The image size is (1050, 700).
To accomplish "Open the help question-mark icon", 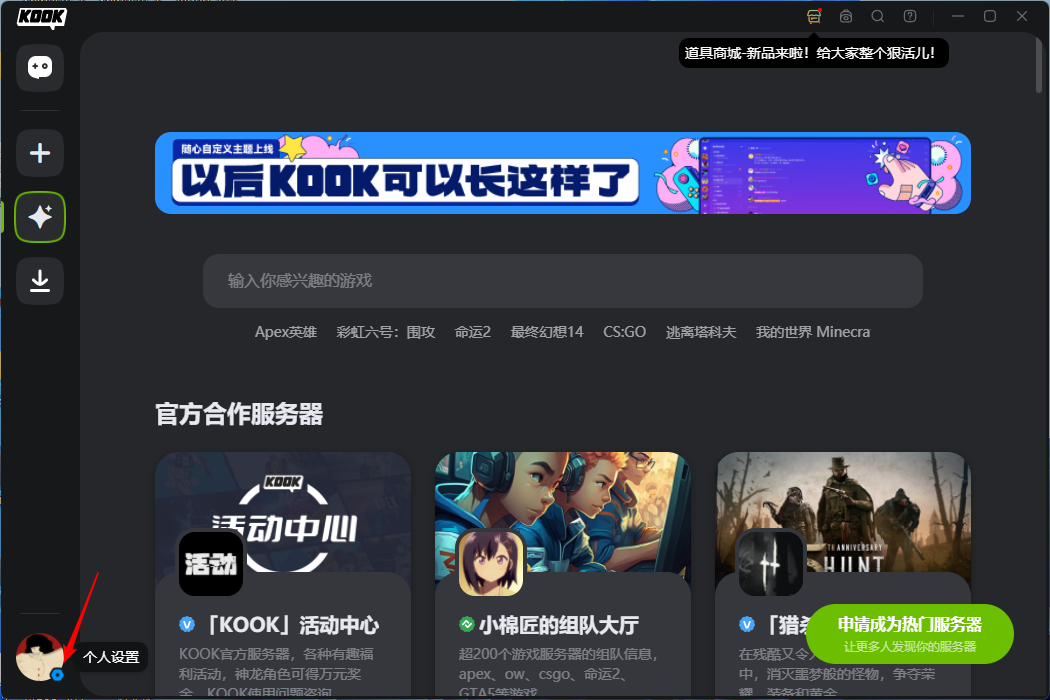I will (x=909, y=16).
